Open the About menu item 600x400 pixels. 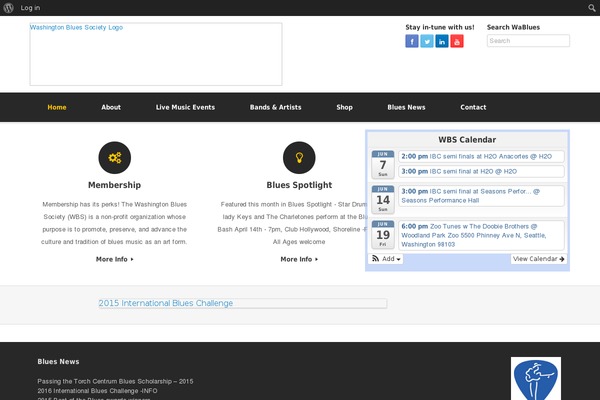111,107
